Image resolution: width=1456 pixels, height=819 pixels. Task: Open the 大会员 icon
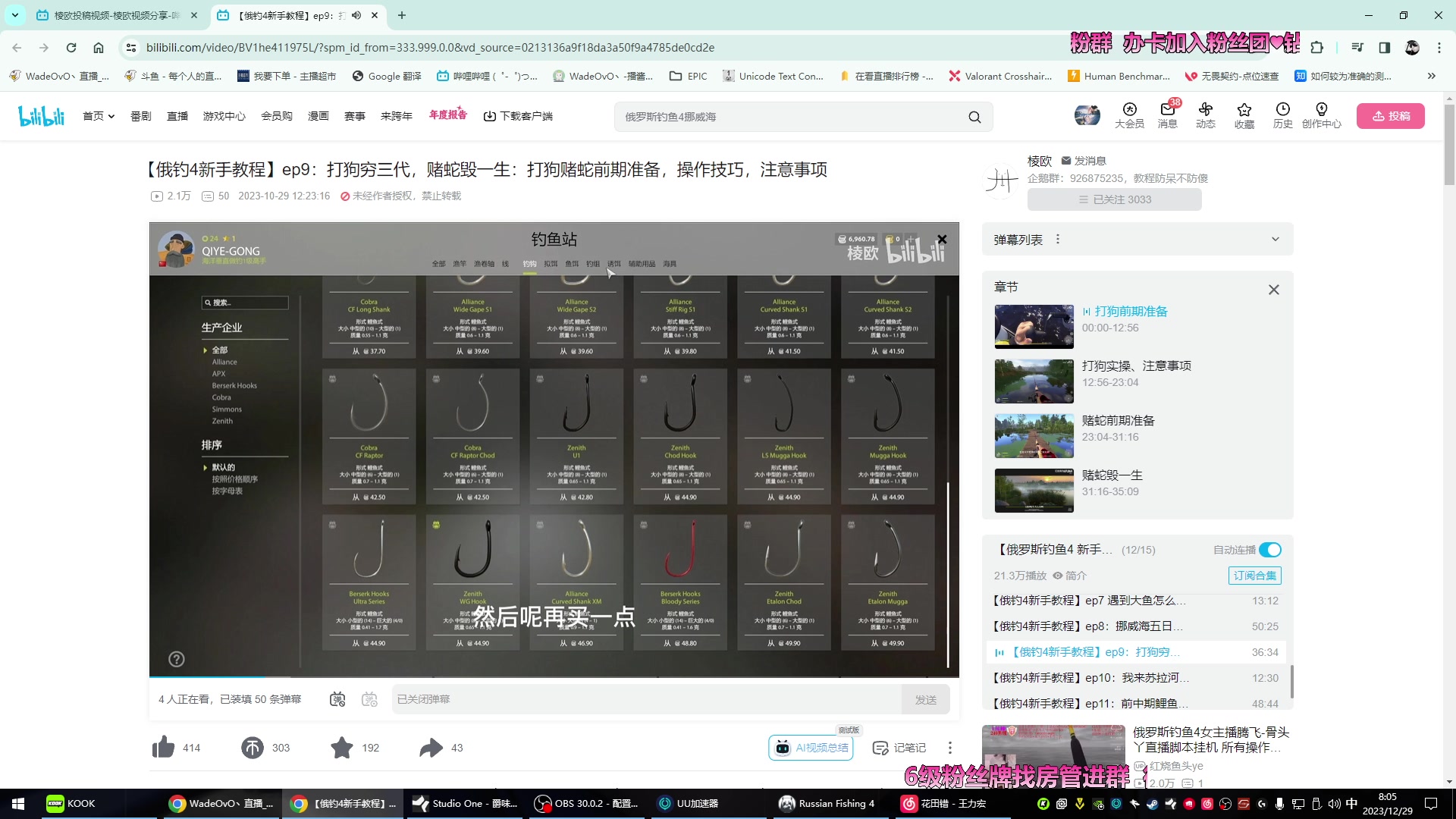coord(1129,115)
